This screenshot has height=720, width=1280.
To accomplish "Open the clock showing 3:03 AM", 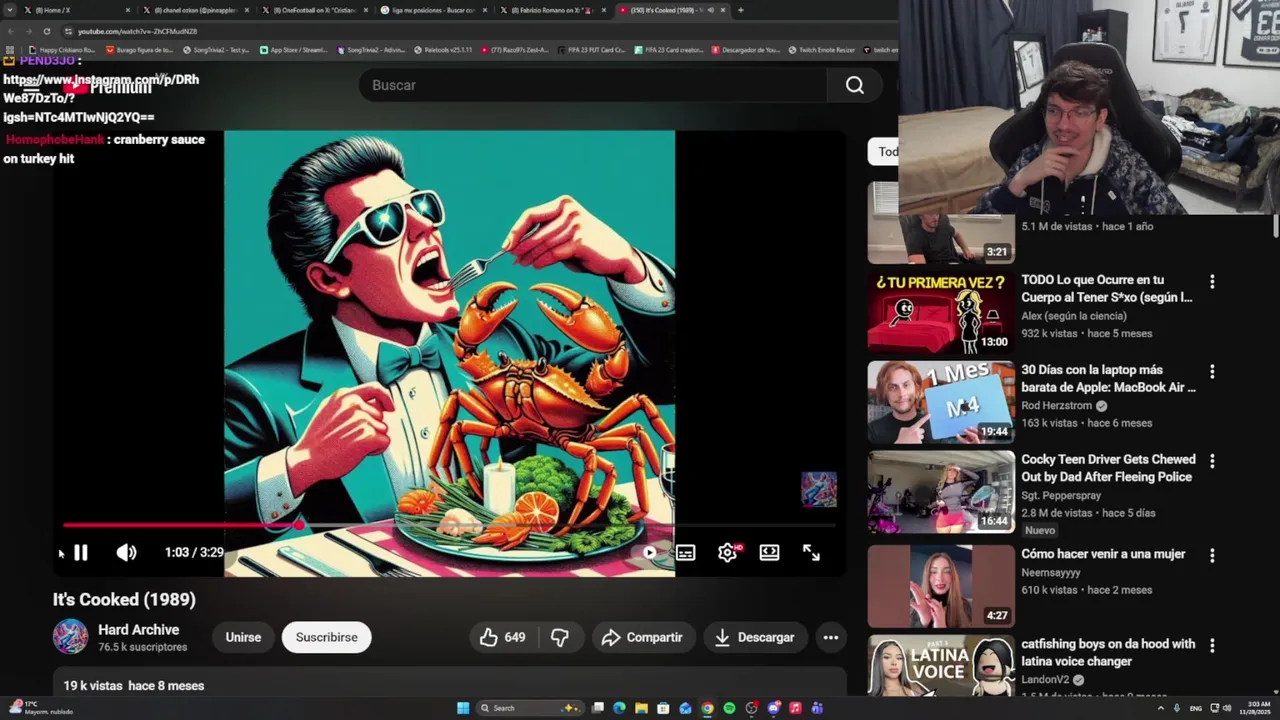I will (1256, 708).
